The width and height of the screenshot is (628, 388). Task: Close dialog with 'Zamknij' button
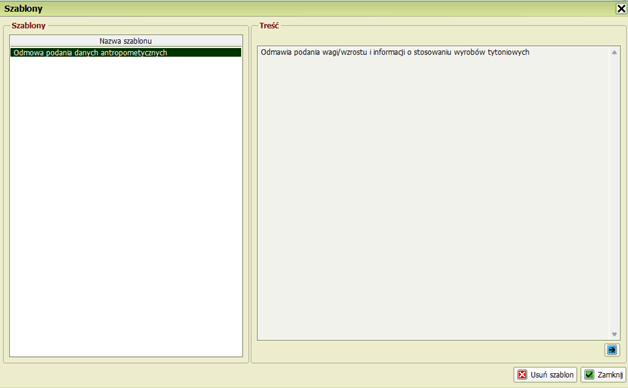pos(603,375)
